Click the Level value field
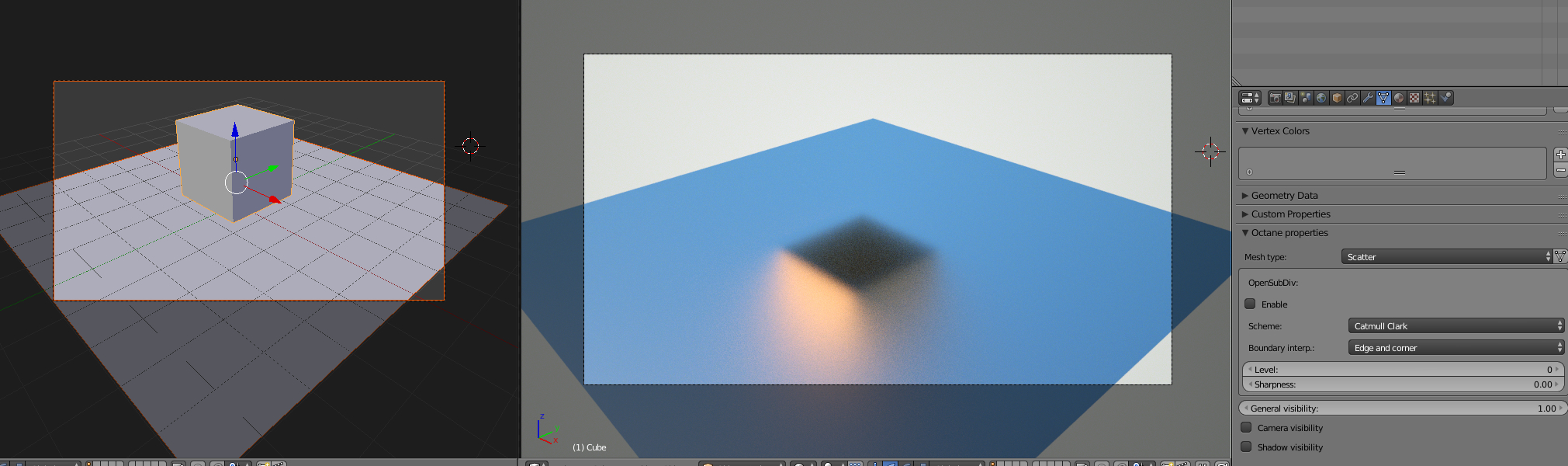The image size is (1568, 466). [1403, 370]
